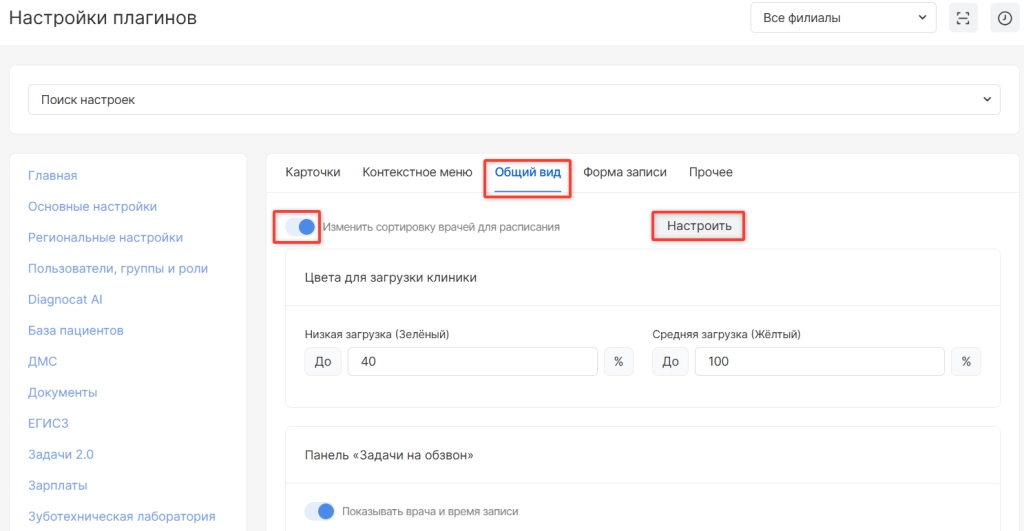Screen dimensions: 1024x531
Task: Click the Средняя загрузка (Жёлтый) label
Action: tap(726, 334)
